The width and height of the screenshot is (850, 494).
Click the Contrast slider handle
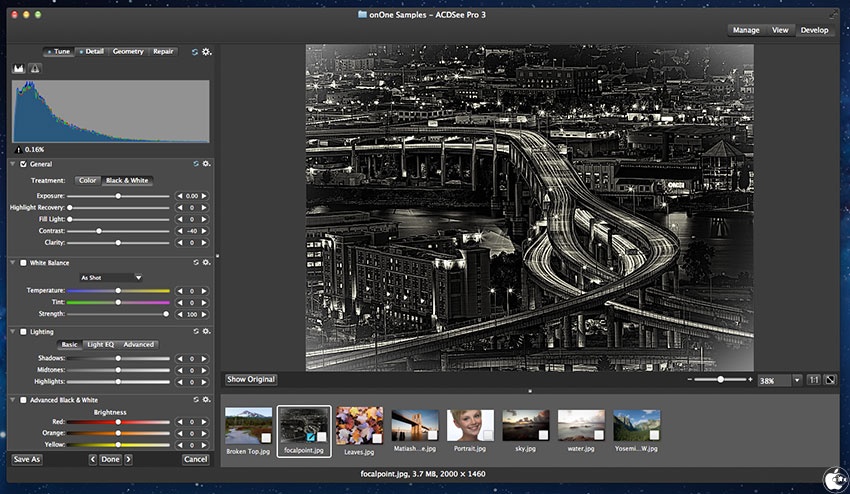click(98, 230)
